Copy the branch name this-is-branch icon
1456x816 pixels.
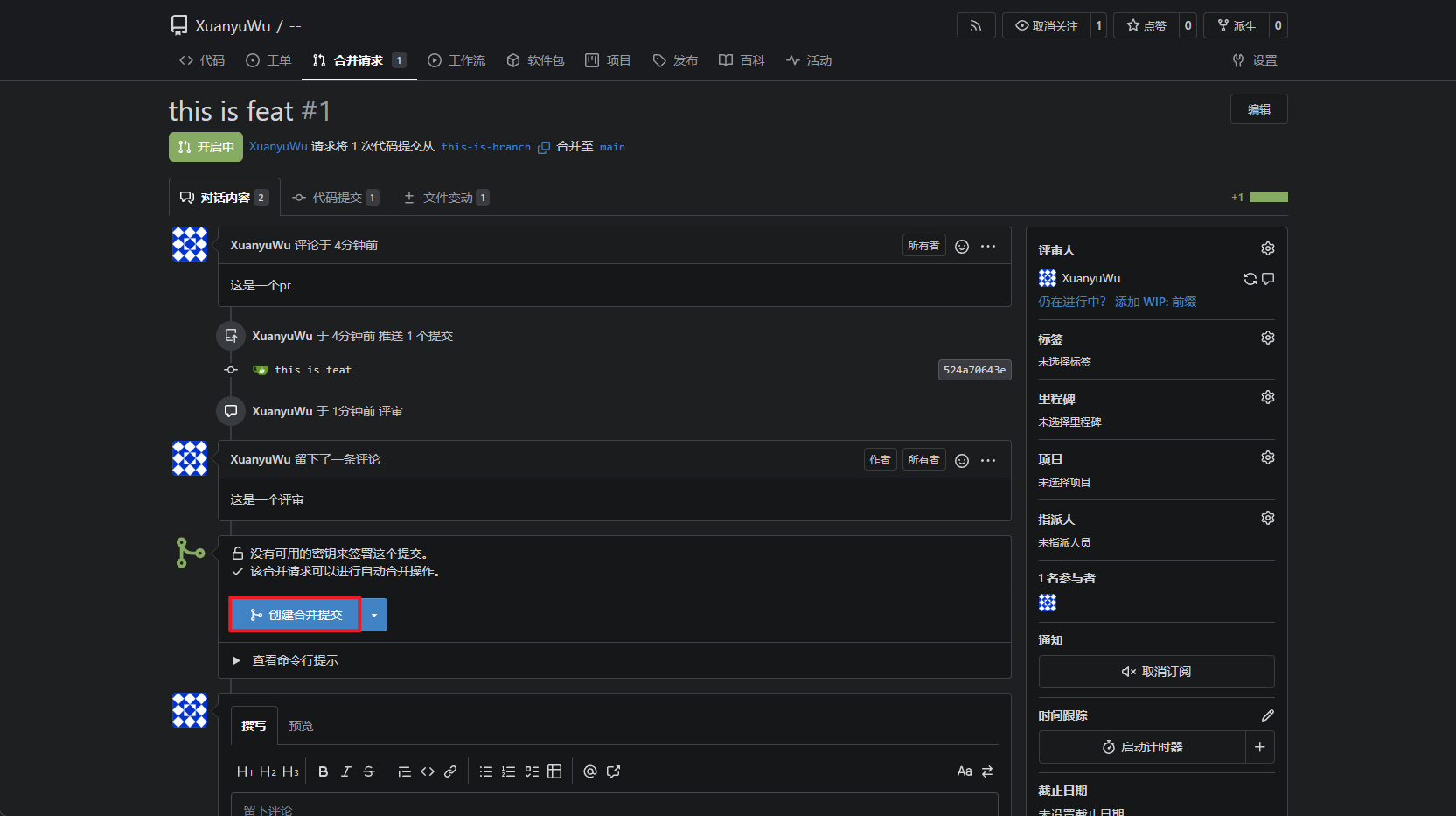(544, 147)
